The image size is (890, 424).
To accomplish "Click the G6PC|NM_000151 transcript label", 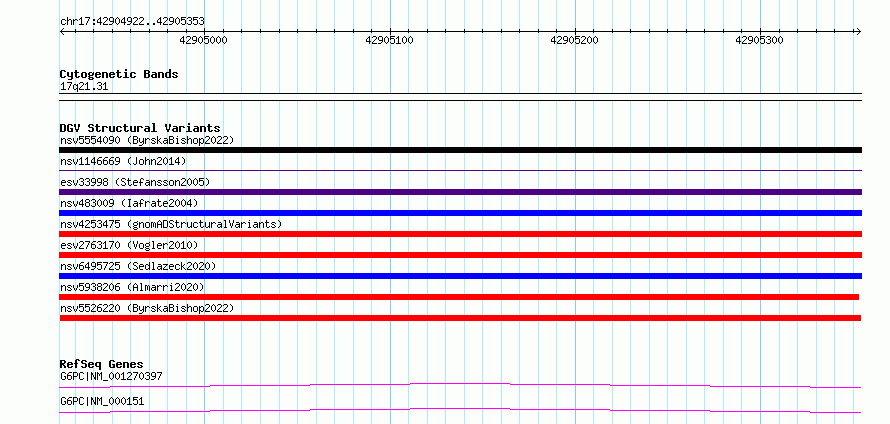I will coord(102,402).
